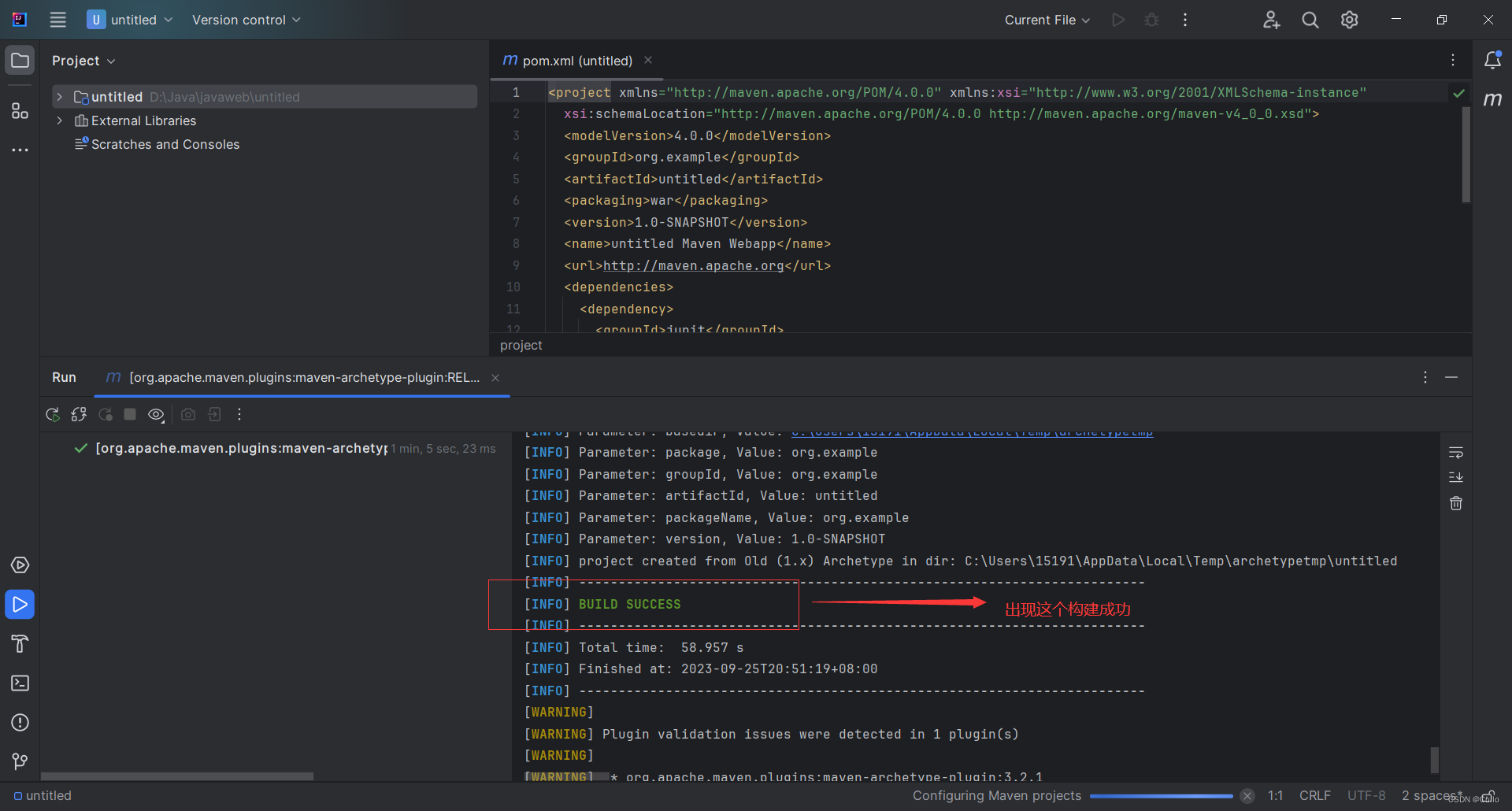Toggle the Run tool window button

[x=20, y=605]
